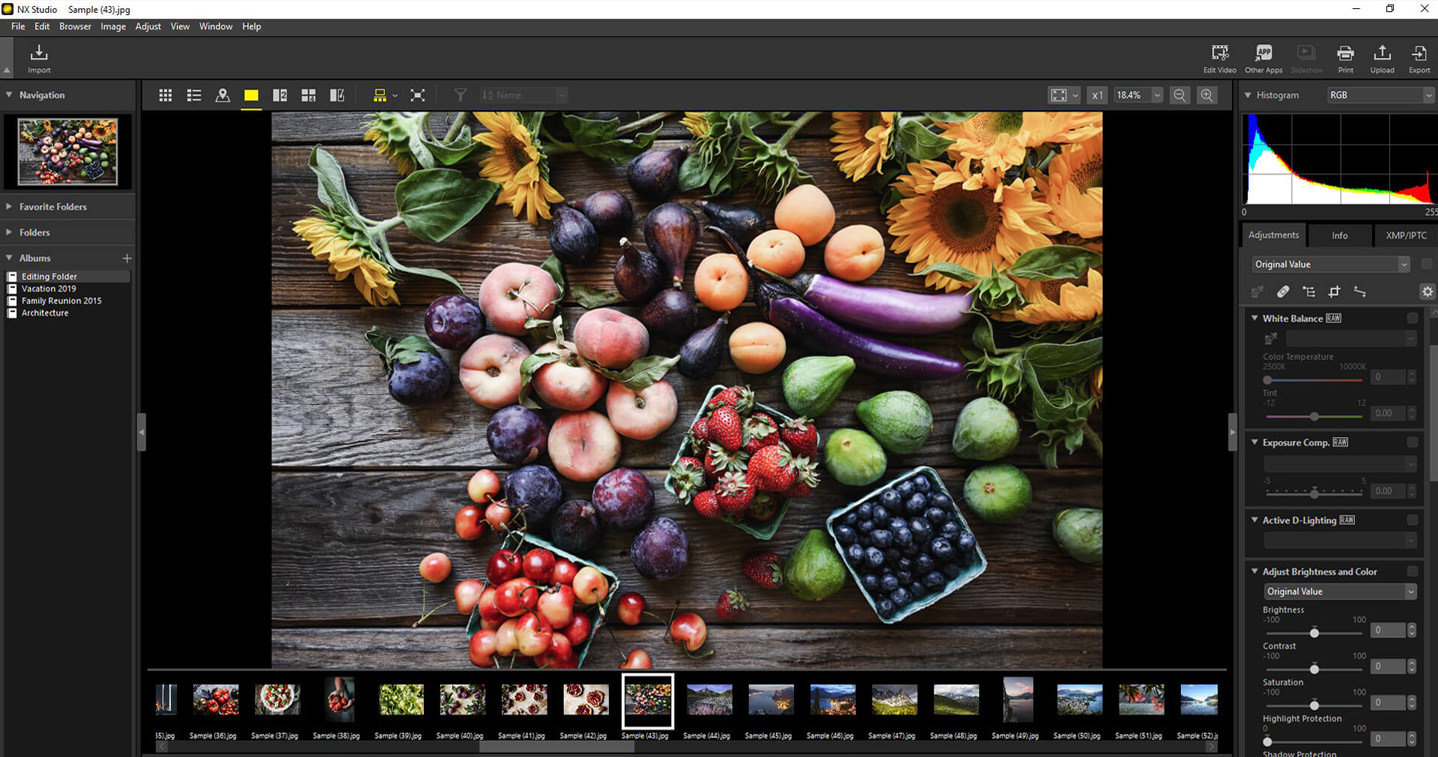Collapse the Albums section
The width and height of the screenshot is (1438, 757).
pyautogui.click(x=9, y=258)
